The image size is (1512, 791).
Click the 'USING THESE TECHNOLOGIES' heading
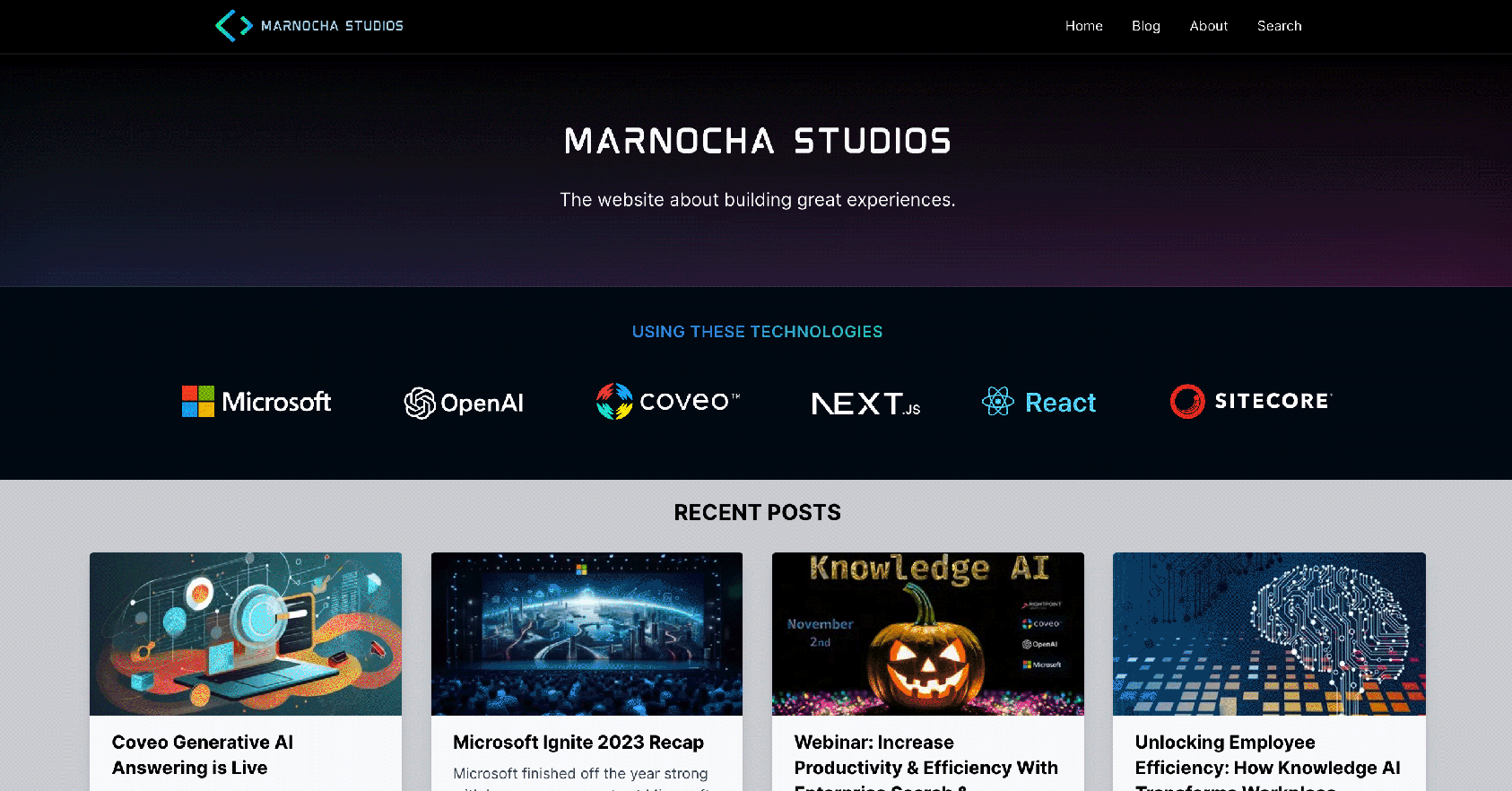click(758, 332)
